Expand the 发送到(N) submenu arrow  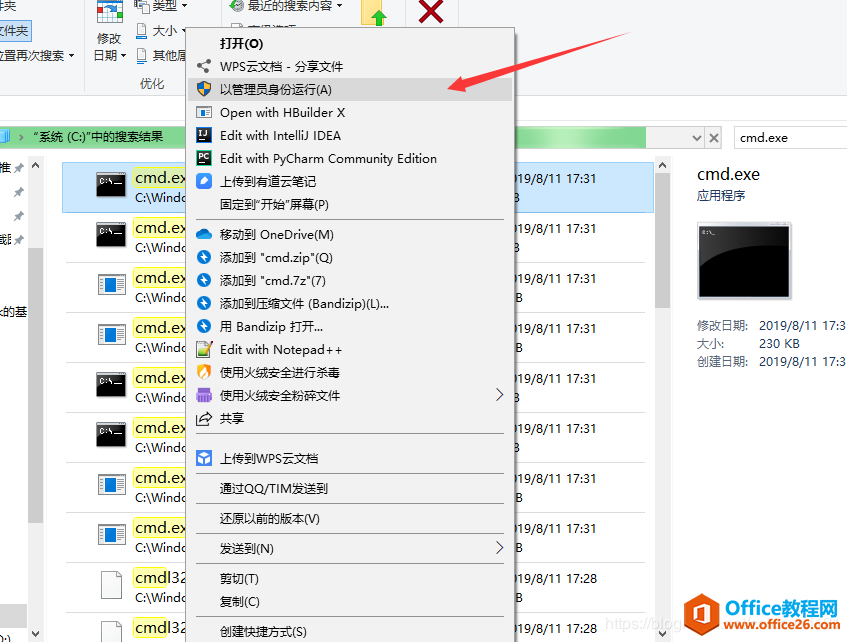(x=498, y=548)
